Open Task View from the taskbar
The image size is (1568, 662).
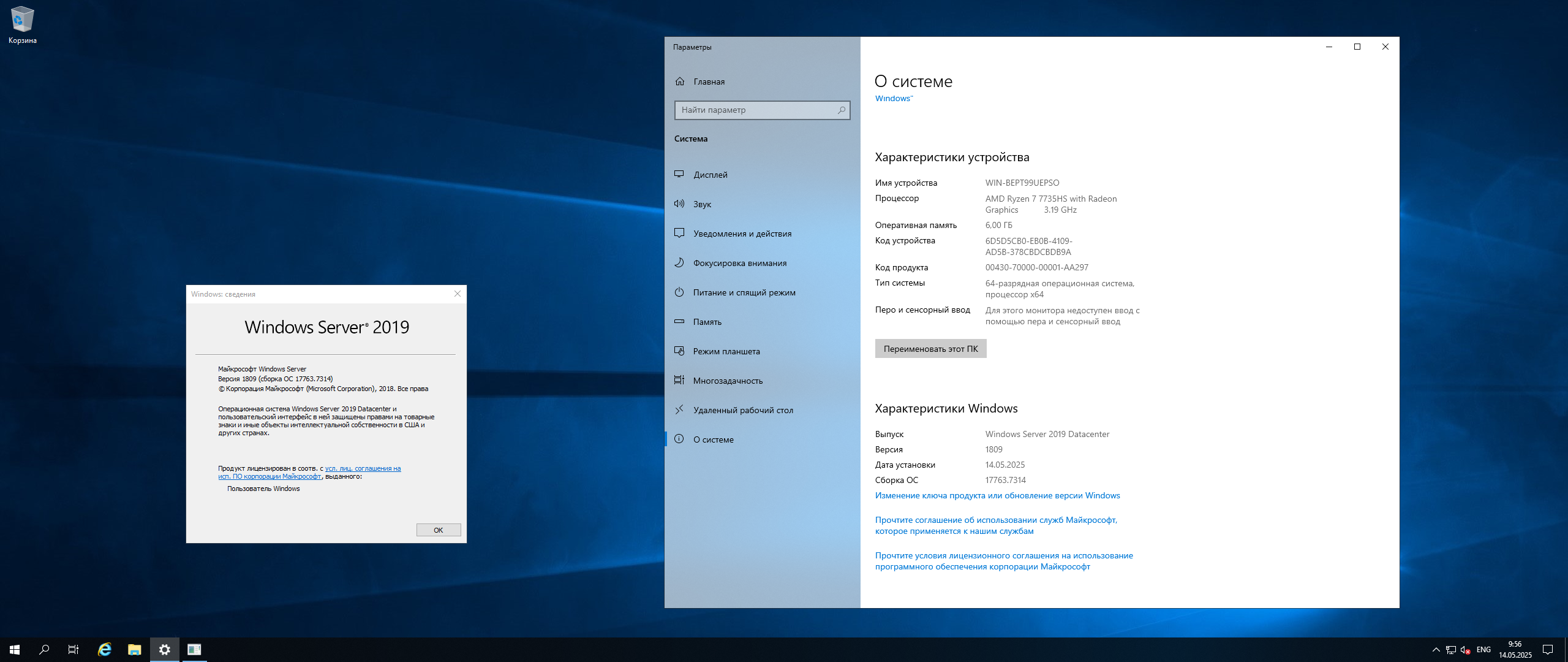pyautogui.click(x=73, y=650)
